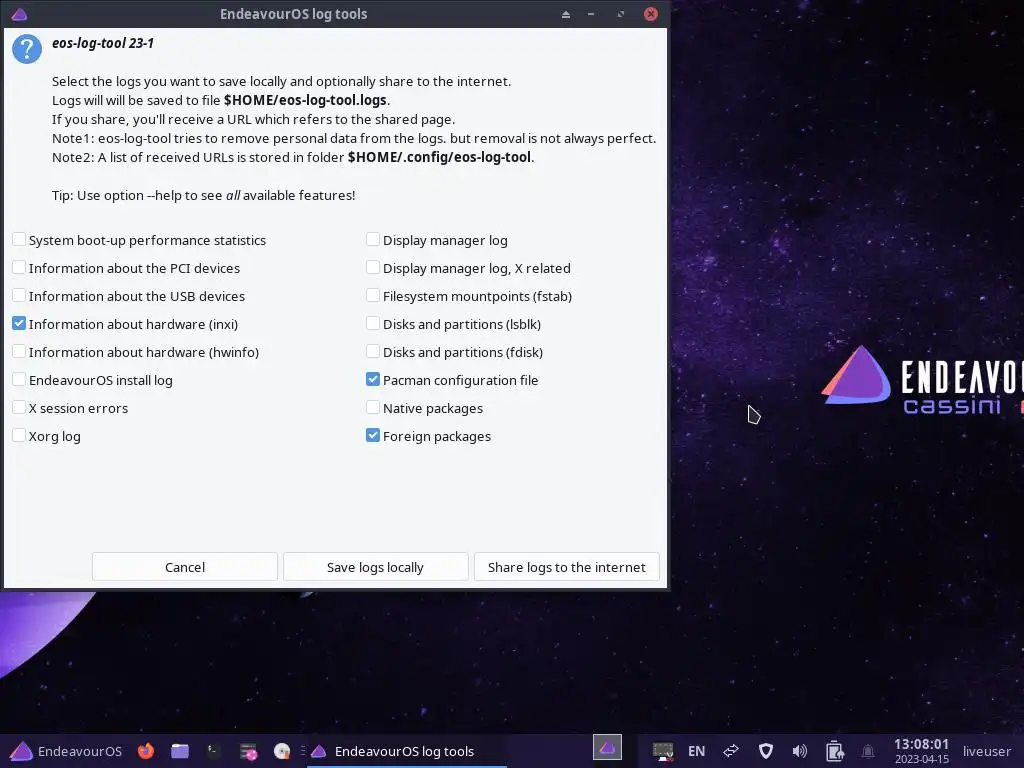Click the date 2023-04-15 in panel
The image size is (1024, 768).
[x=921, y=759]
